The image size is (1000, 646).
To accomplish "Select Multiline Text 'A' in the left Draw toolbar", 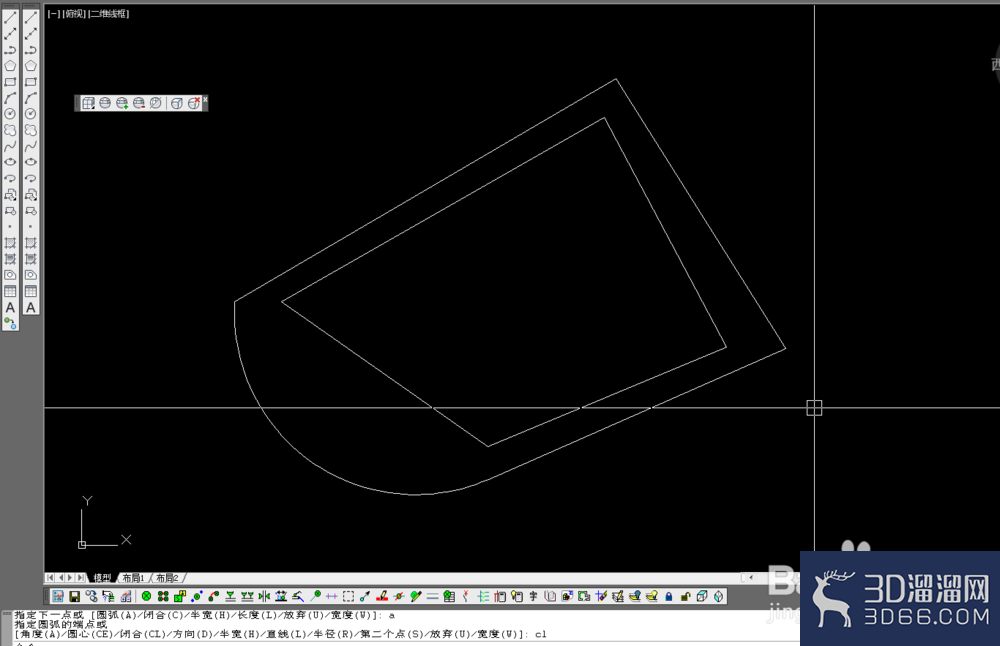I will (x=10, y=307).
